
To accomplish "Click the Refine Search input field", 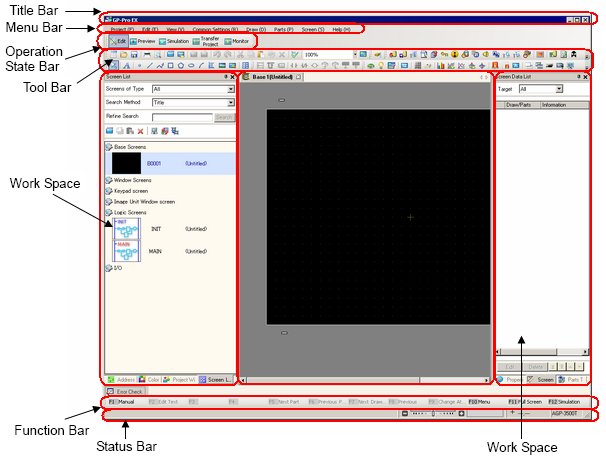I will coord(181,117).
